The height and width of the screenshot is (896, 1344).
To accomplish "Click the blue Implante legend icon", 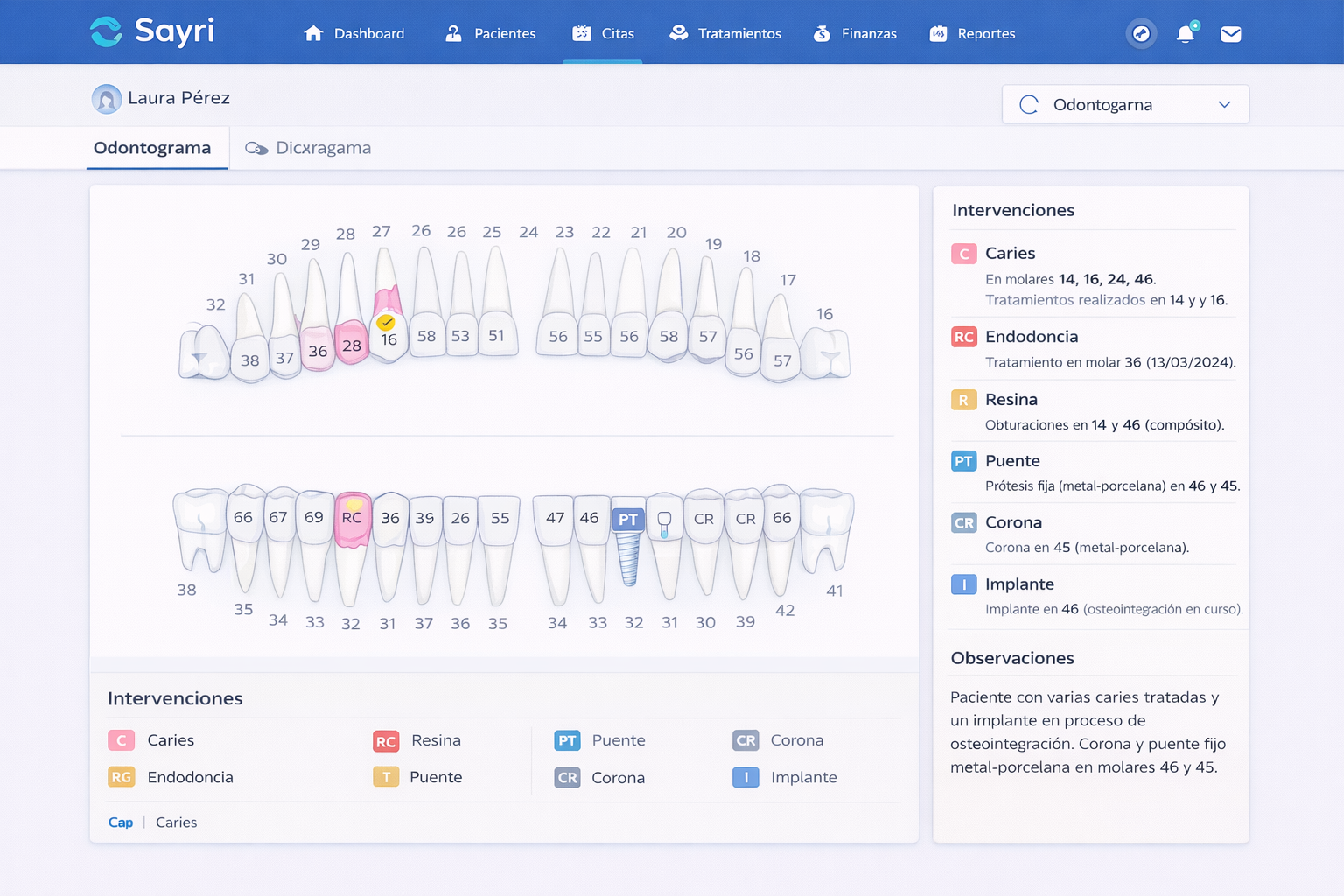I will point(745,777).
